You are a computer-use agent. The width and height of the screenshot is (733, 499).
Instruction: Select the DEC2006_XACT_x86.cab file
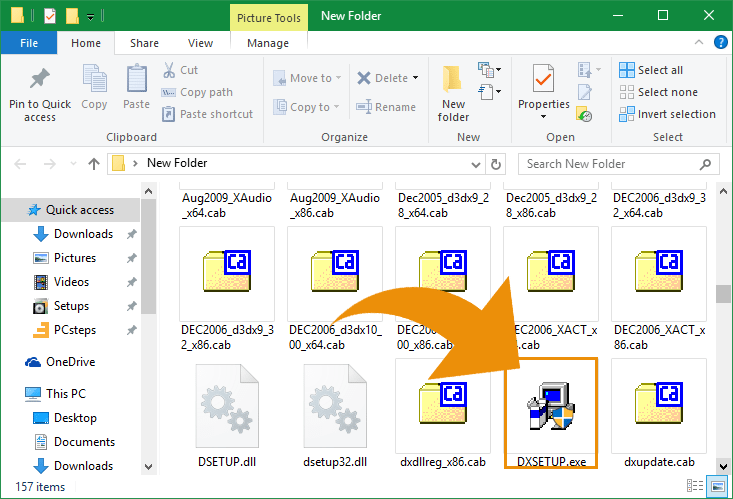click(659, 290)
